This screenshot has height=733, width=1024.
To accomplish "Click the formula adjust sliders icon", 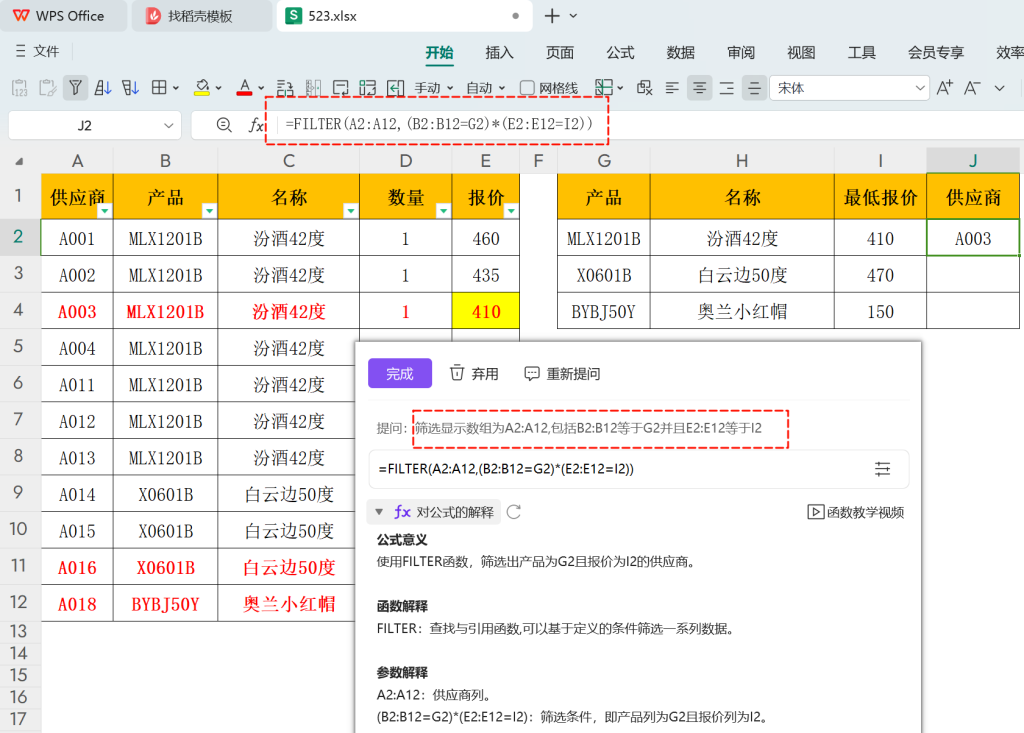I will [882, 469].
